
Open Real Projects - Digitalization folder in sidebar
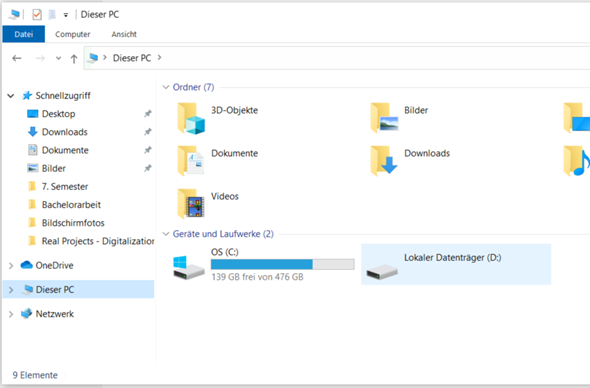coord(98,241)
